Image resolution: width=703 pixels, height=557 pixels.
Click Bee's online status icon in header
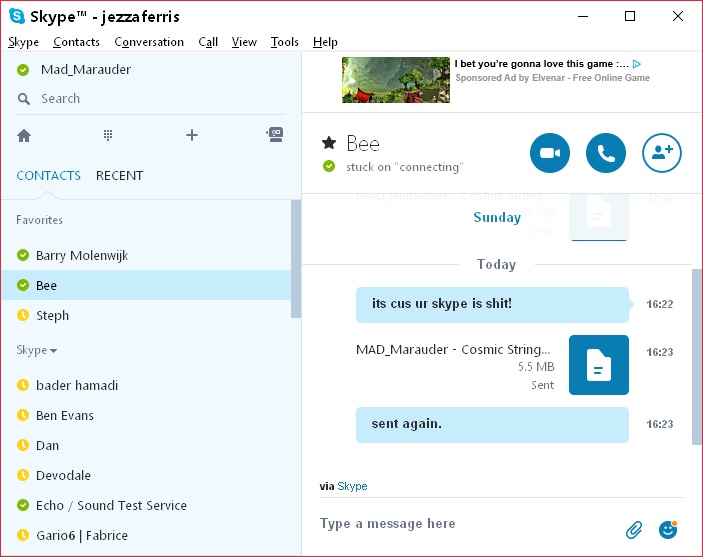point(329,166)
